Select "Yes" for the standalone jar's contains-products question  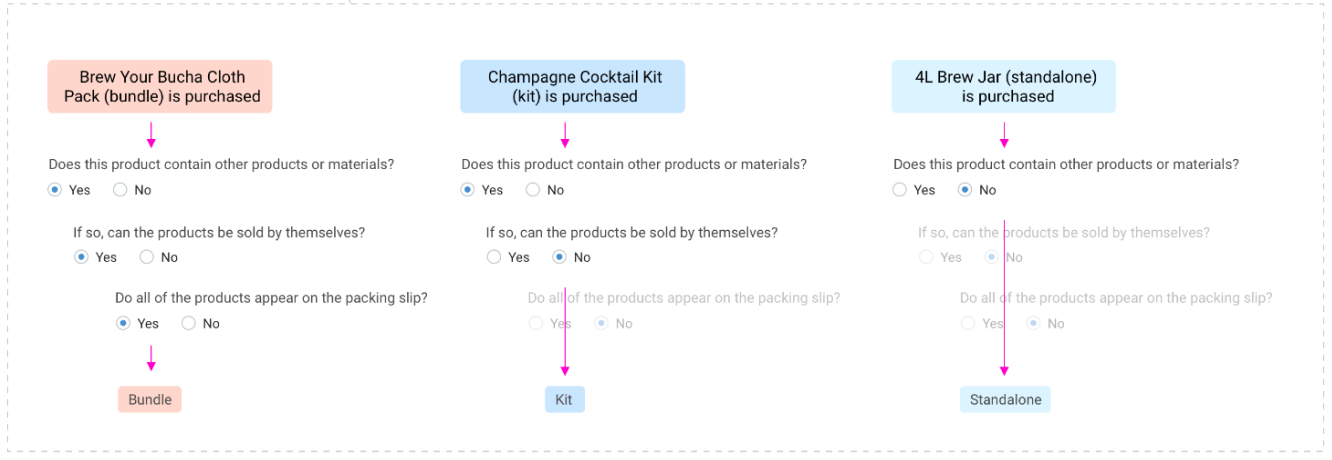coord(900,190)
